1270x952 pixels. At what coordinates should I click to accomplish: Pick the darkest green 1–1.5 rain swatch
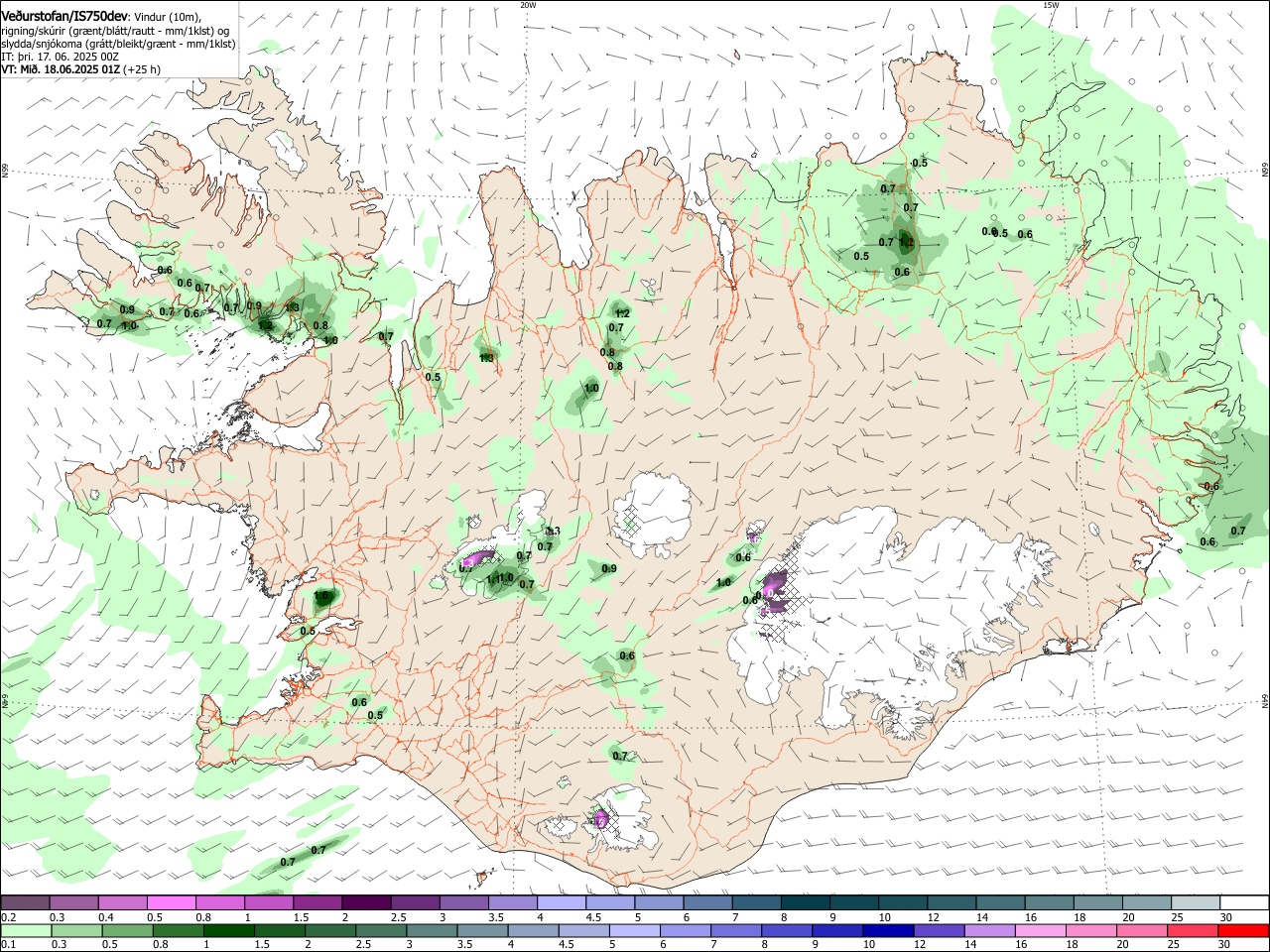tap(229, 930)
